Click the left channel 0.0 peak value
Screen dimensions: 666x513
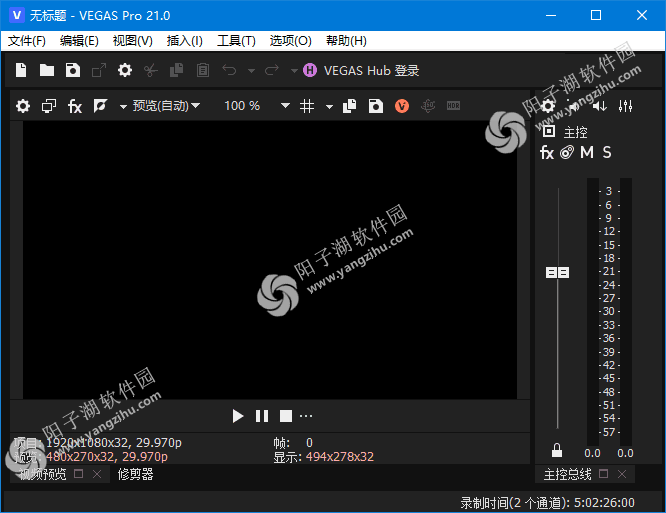coord(592,454)
